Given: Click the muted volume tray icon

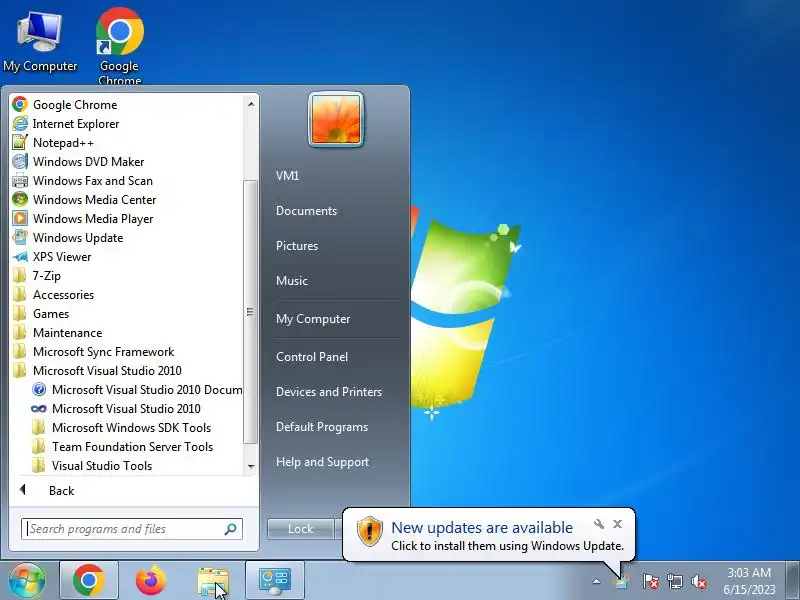Looking at the screenshot, I should [698, 581].
